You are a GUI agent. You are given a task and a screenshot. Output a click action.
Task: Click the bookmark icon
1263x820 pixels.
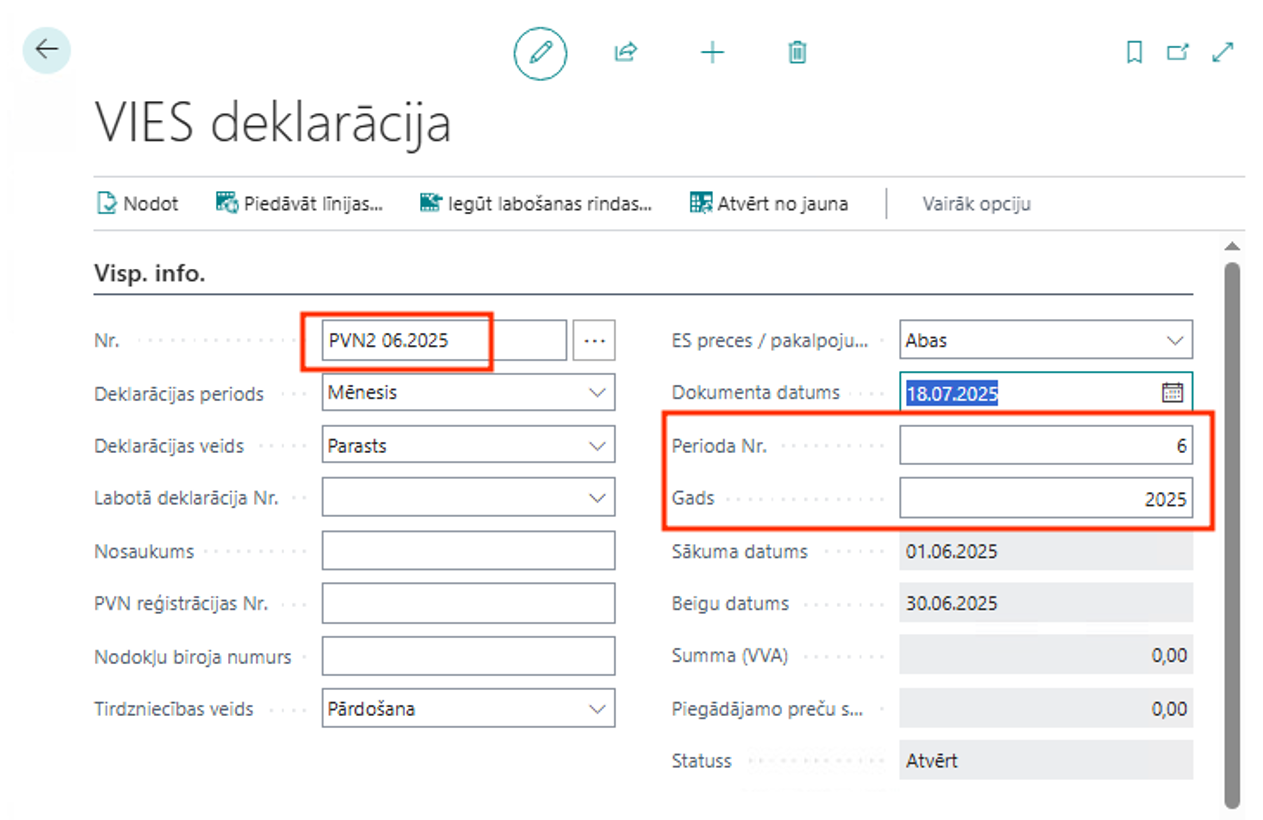(1134, 53)
